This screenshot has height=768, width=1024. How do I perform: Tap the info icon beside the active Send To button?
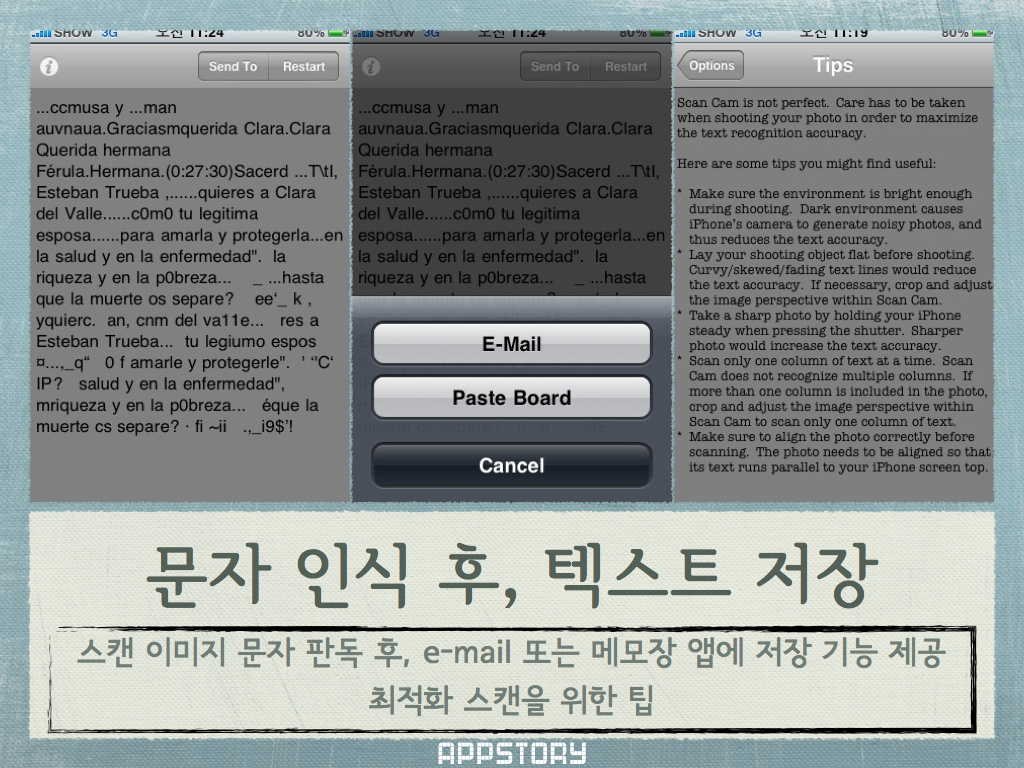coord(49,67)
